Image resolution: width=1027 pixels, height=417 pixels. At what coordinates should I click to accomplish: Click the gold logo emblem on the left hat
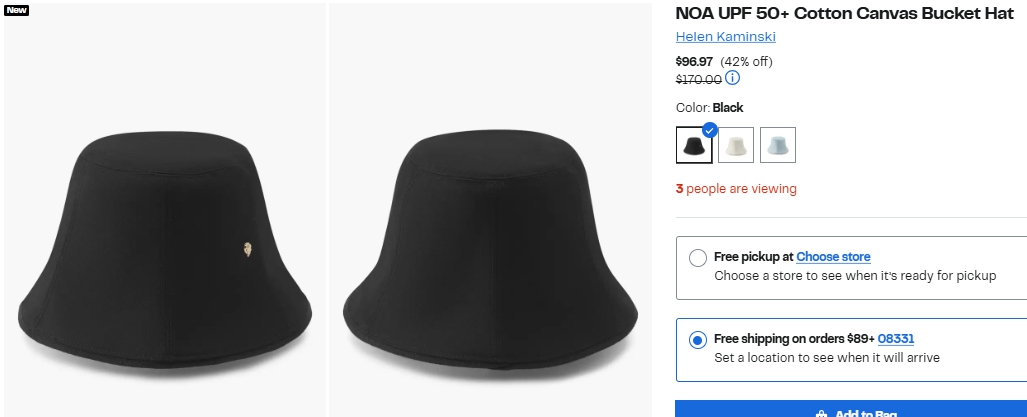pyautogui.click(x=247, y=249)
